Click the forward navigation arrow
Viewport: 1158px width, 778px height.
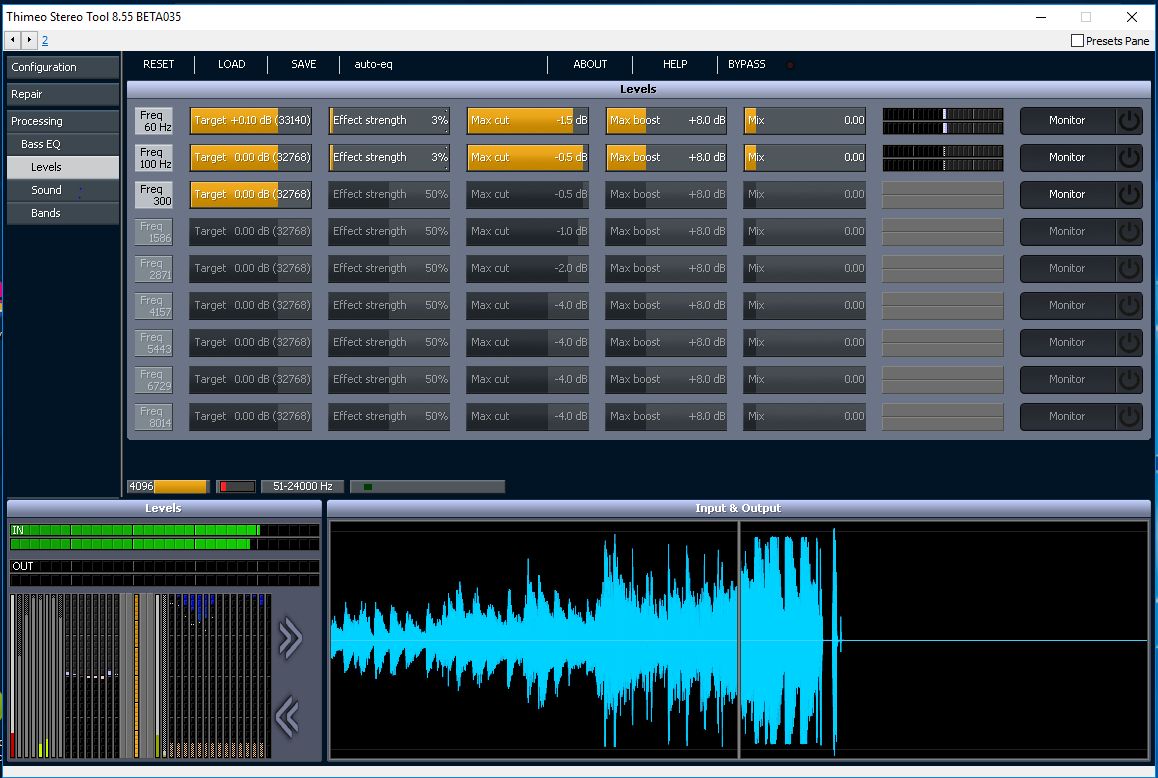click(x=29, y=40)
